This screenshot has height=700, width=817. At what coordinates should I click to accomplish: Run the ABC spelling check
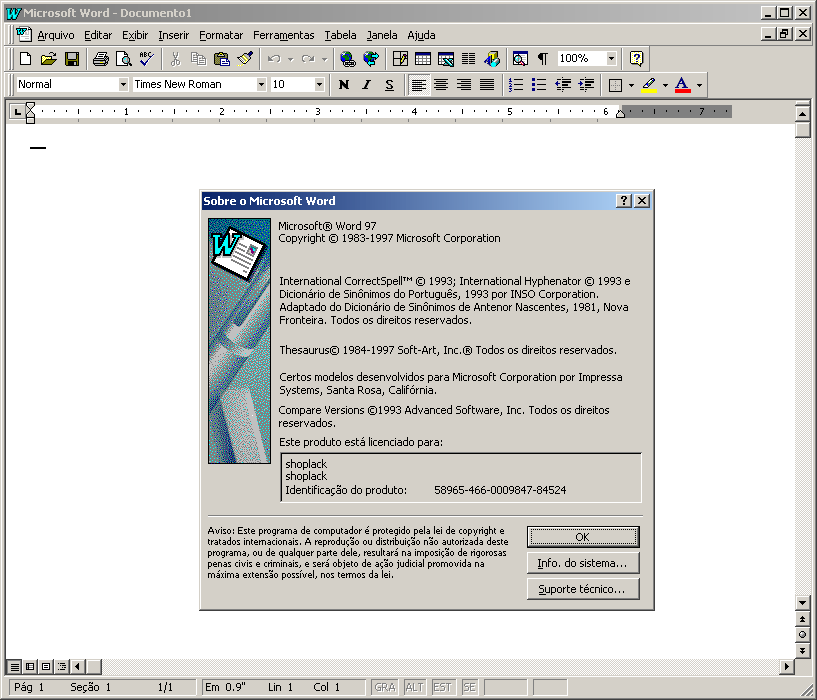[146, 59]
